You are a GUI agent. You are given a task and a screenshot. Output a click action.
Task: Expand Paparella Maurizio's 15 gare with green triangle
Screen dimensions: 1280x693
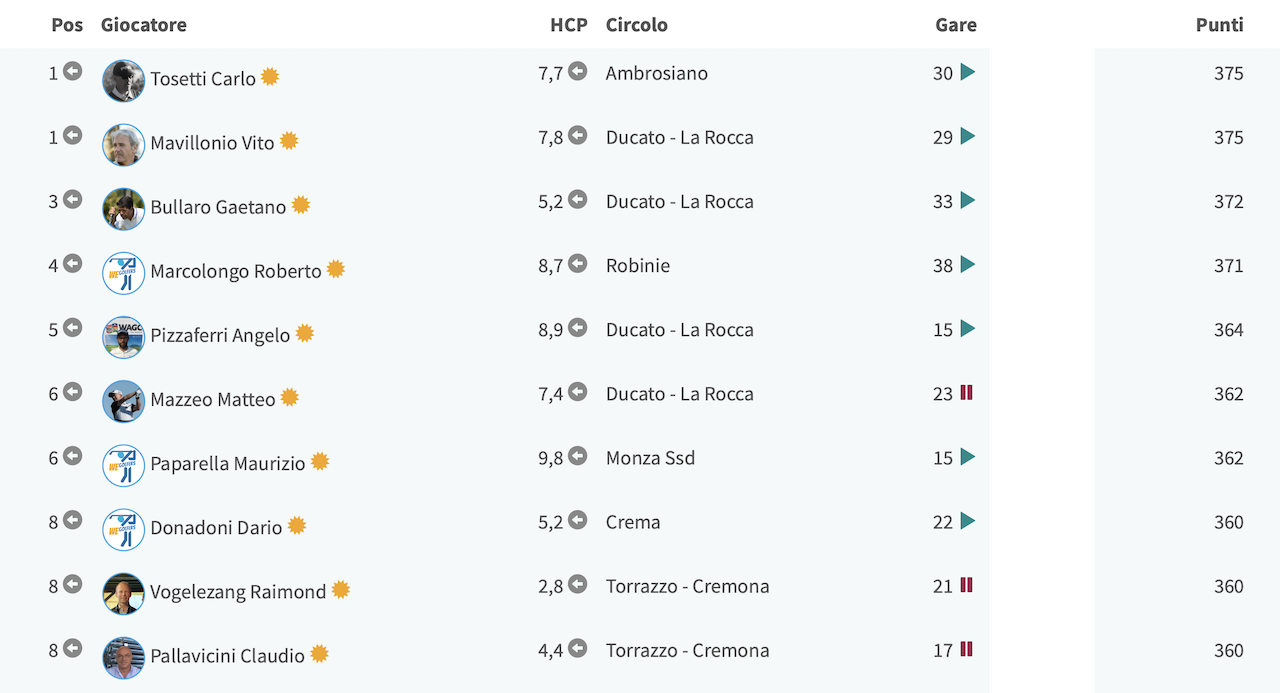tap(967, 456)
